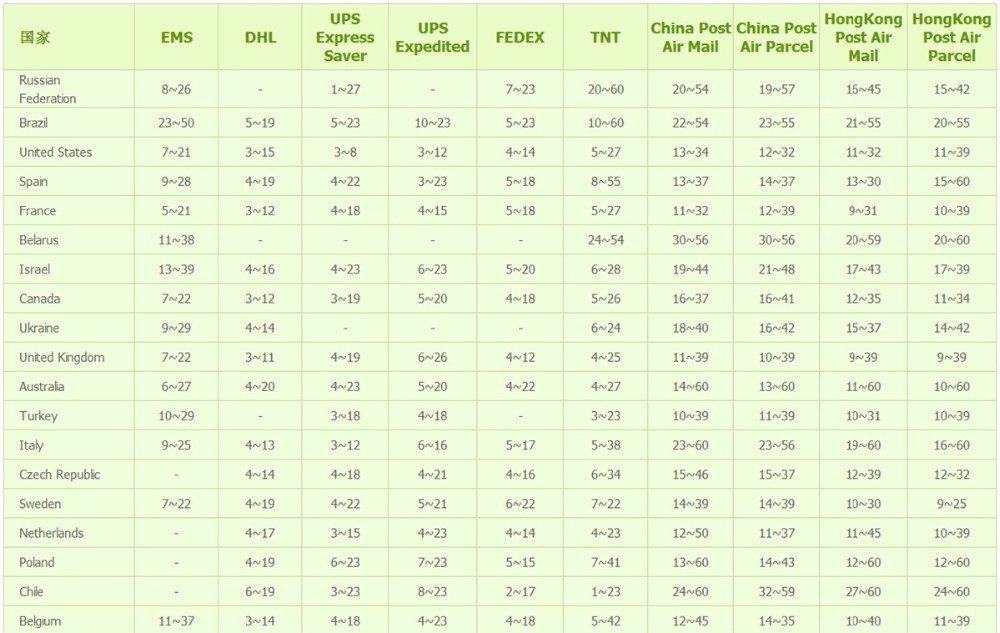This screenshot has height=633, width=1000.
Task: Click the Belgium country name
Action: pos(40,621)
